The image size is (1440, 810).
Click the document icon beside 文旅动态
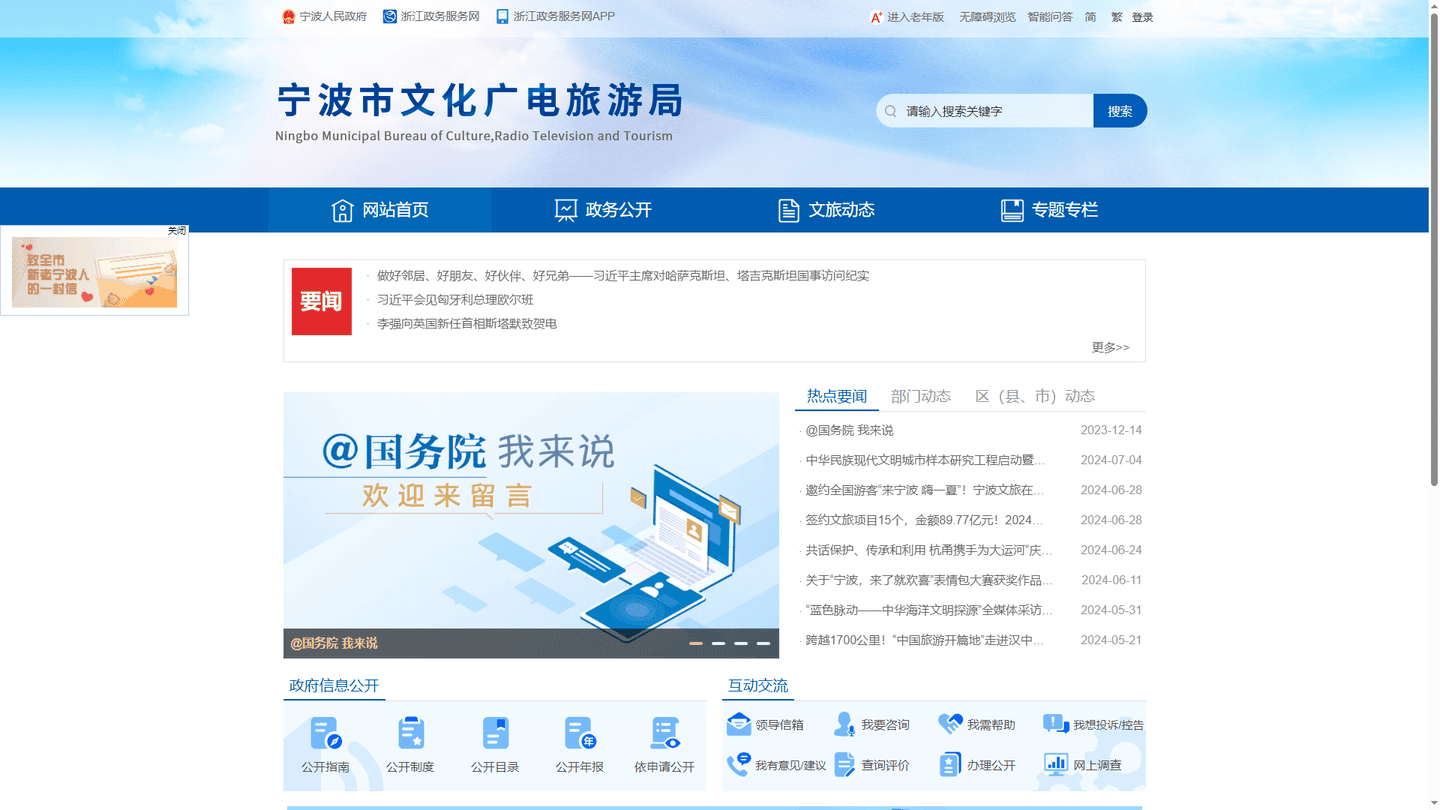click(789, 210)
